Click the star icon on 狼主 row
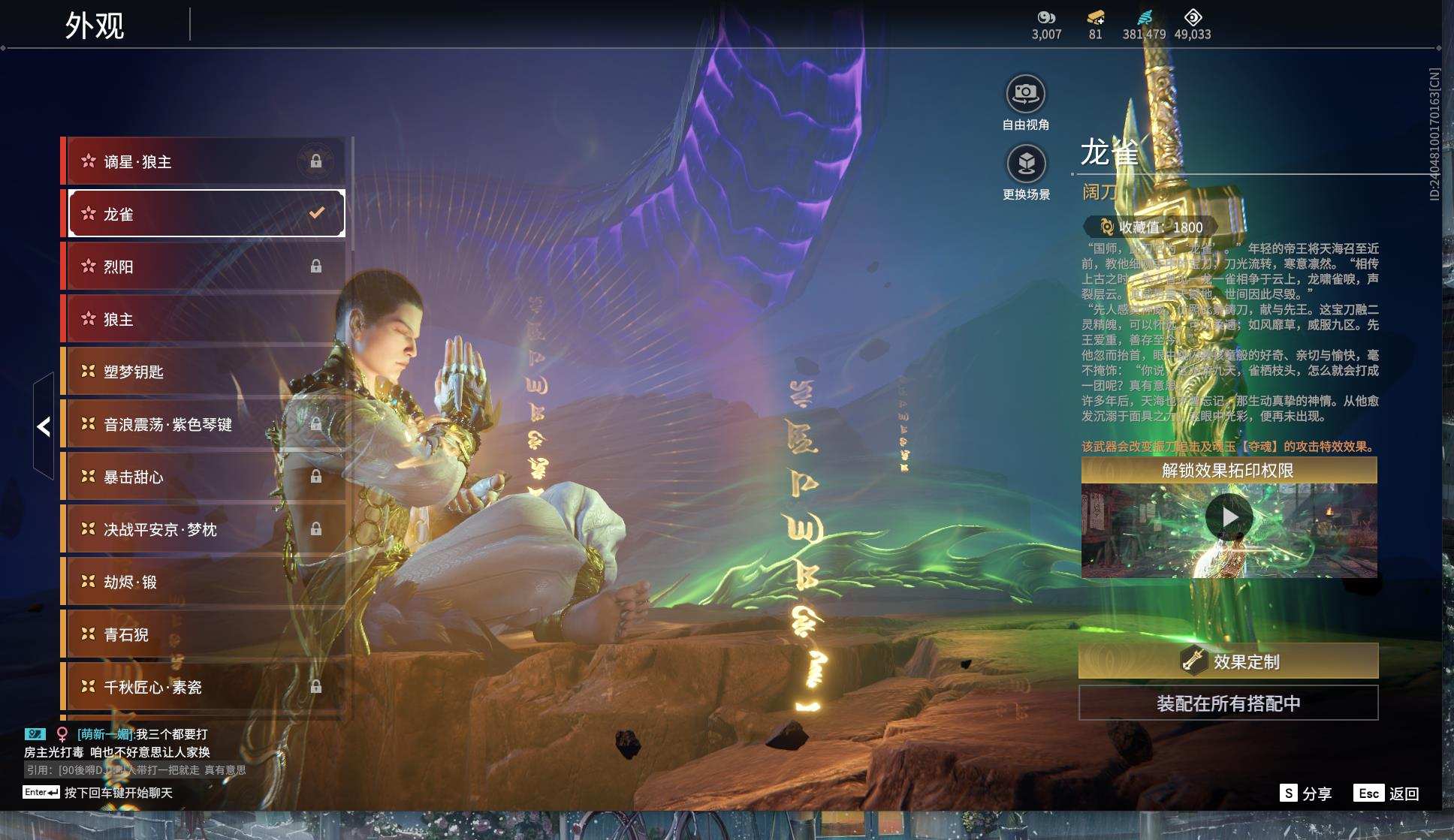The image size is (1454, 840). (x=89, y=319)
